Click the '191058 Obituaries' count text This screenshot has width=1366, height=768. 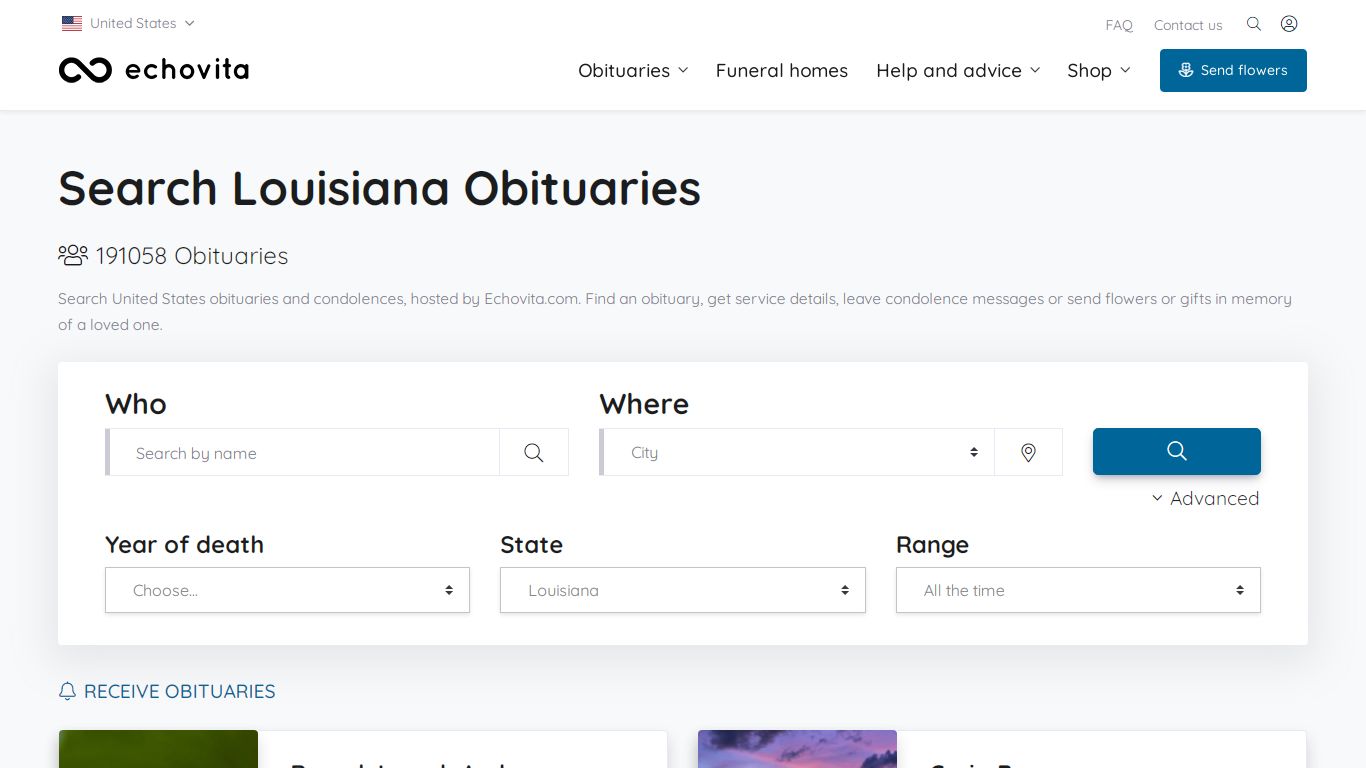(192, 256)
